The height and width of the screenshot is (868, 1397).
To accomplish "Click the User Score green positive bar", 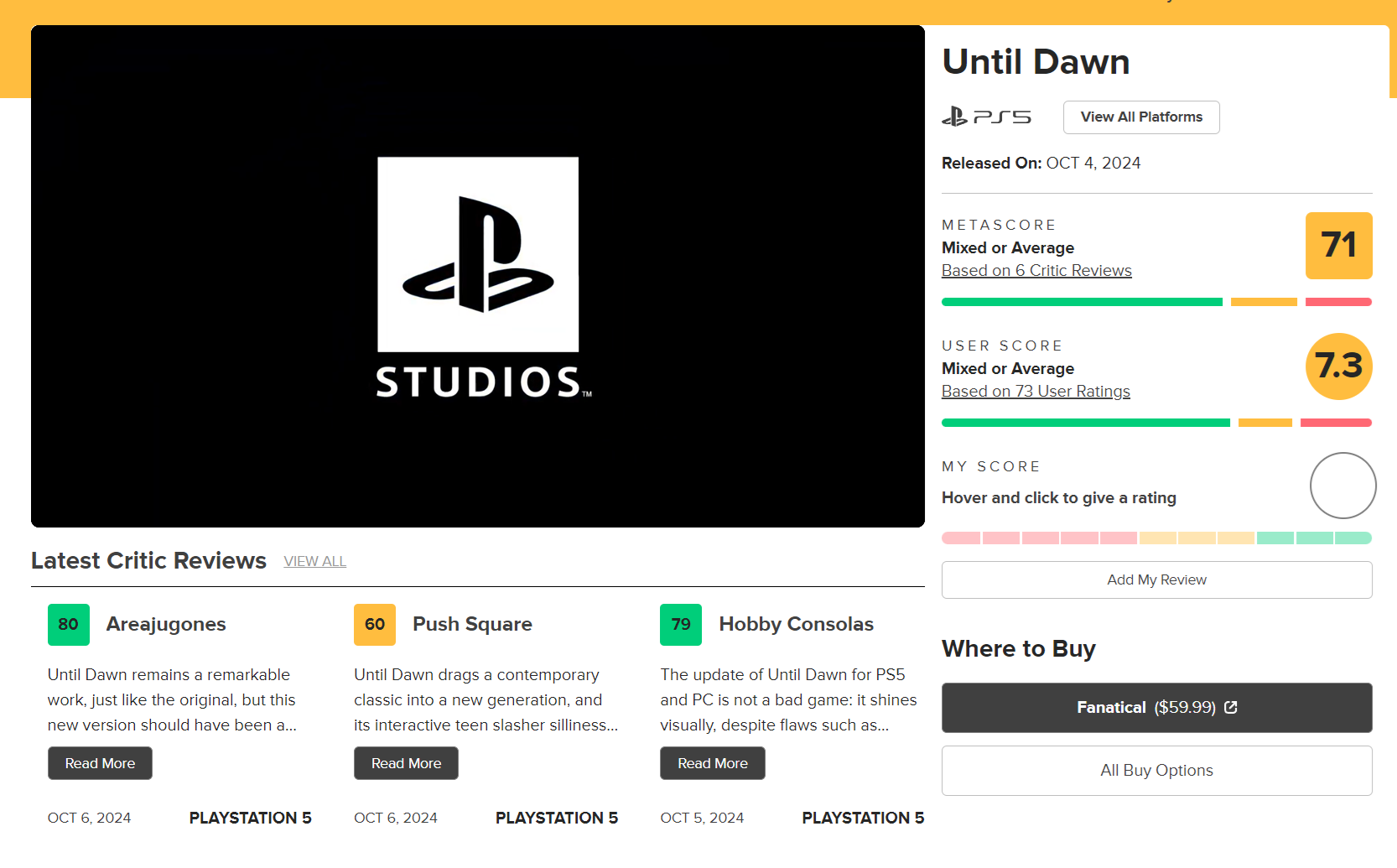I will click(1086, 423).
